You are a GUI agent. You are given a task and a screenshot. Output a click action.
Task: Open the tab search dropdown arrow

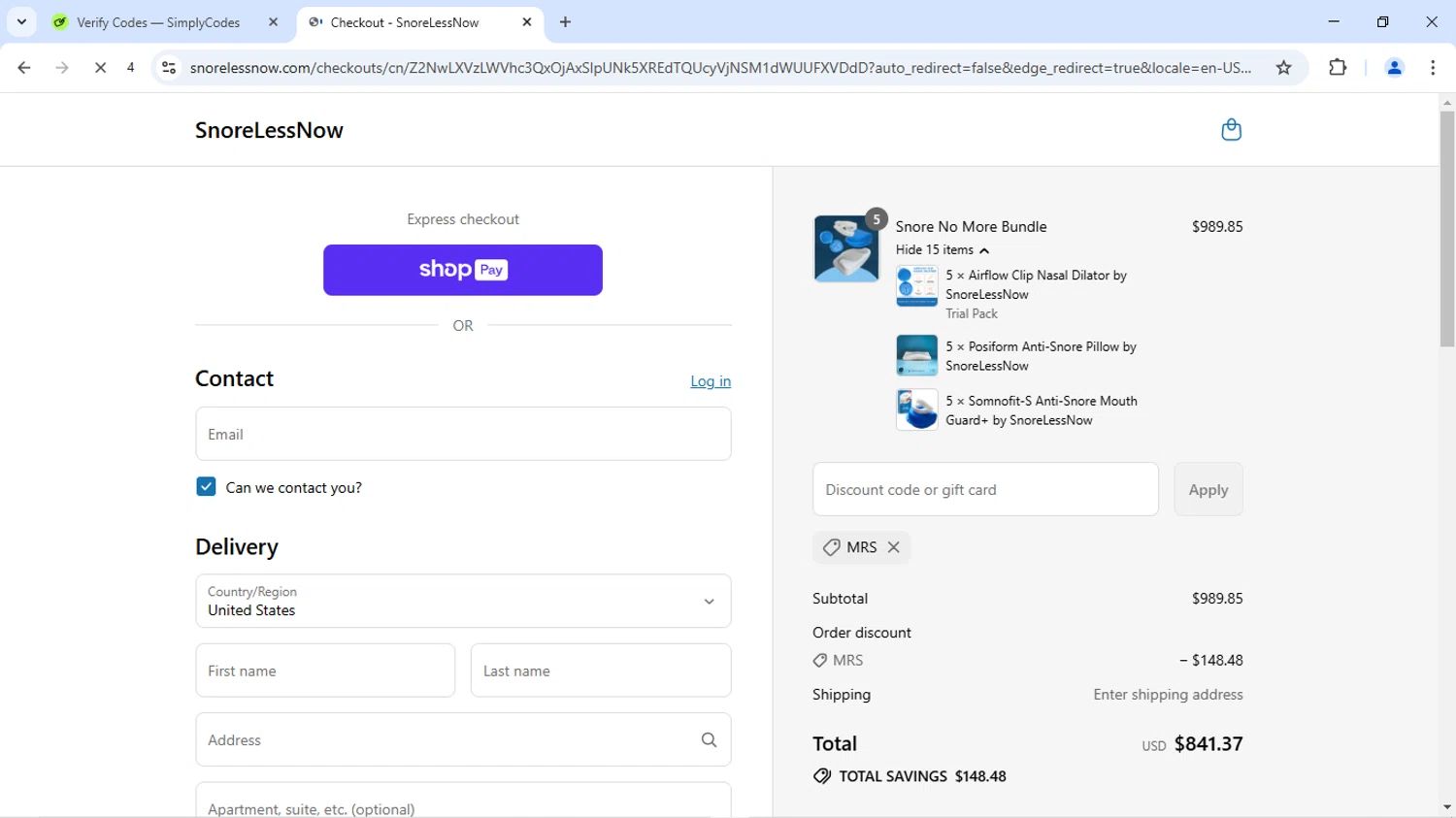point(21,21)
